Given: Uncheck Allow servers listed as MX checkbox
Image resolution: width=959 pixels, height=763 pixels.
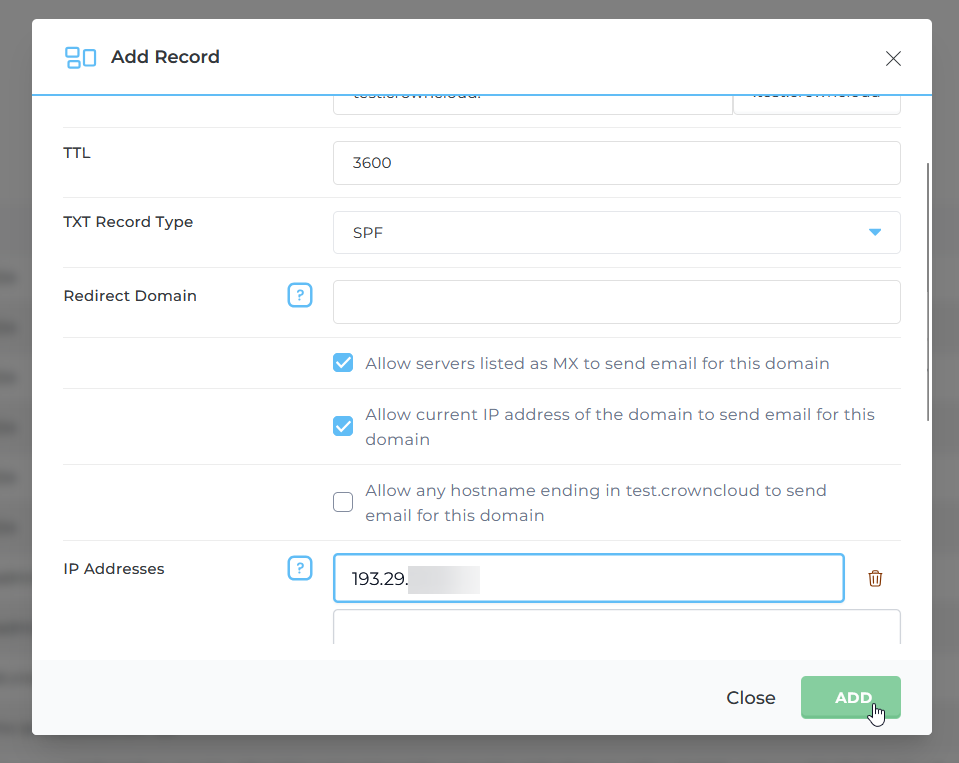Looking at the screenshot, I should click(x=343, y=363).
